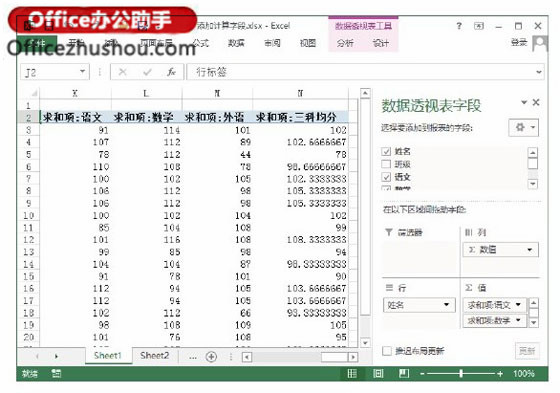This screenshot has height=393, width=560.
Task: Click the user account avatar icon
Action: pos(540,43)
